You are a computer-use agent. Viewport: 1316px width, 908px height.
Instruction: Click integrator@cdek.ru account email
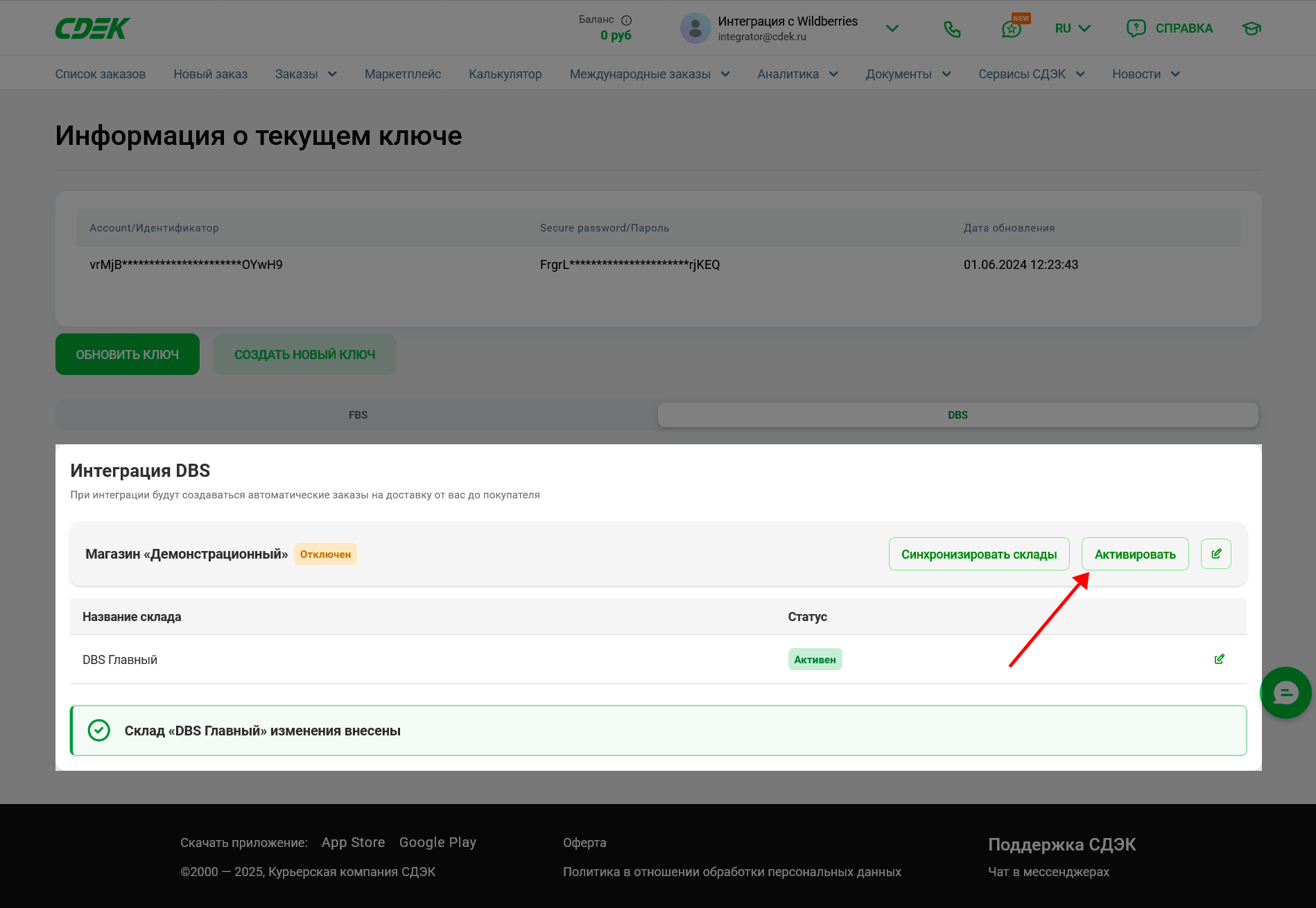point(762,37)
